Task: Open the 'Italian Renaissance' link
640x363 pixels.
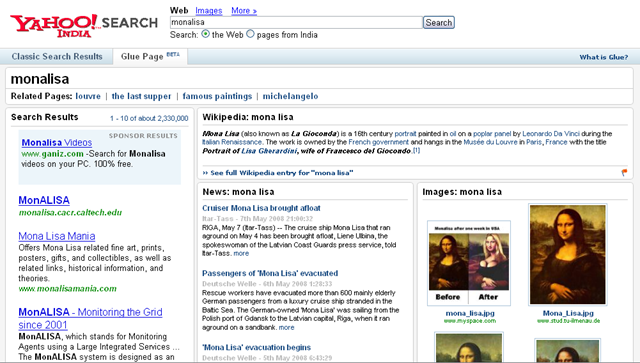Action: [232, 142]
